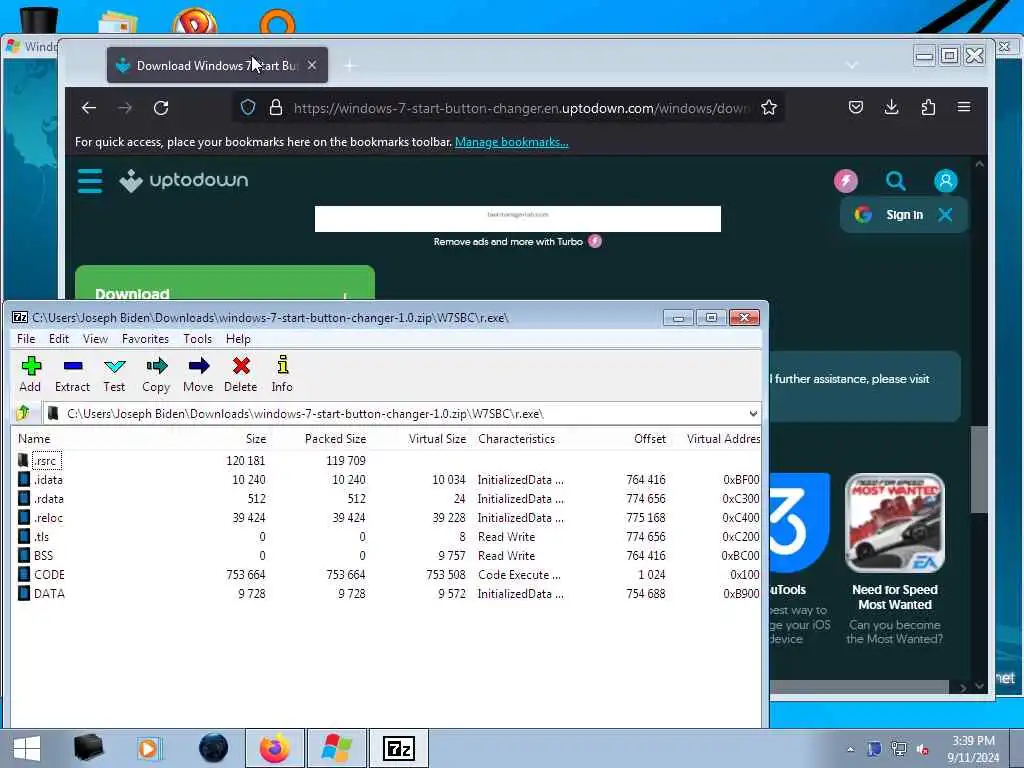Click the Uptodown logo
The width and height of the screenshot is (1024, 768).
(x=184, y=181)
